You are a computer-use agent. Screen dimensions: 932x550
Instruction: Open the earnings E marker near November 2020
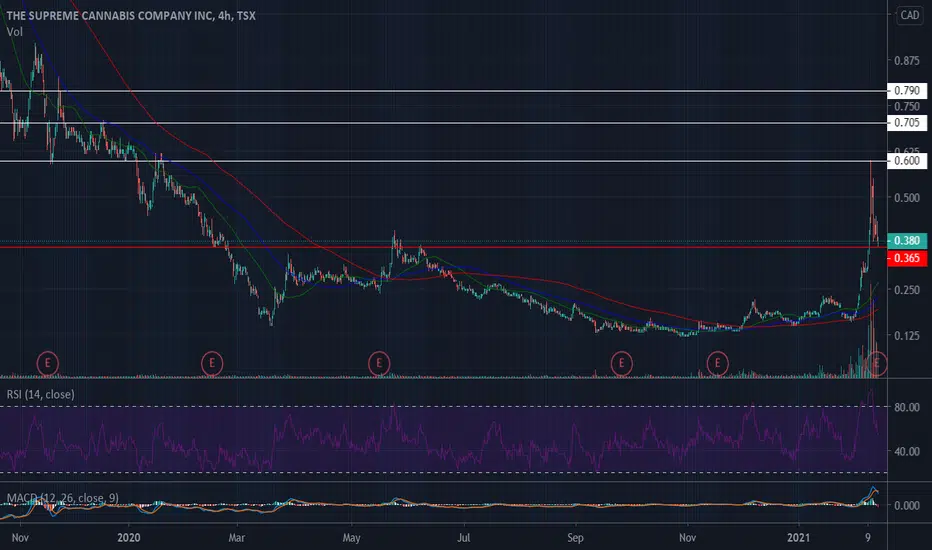pyautogui.click(x=717, y=363)
